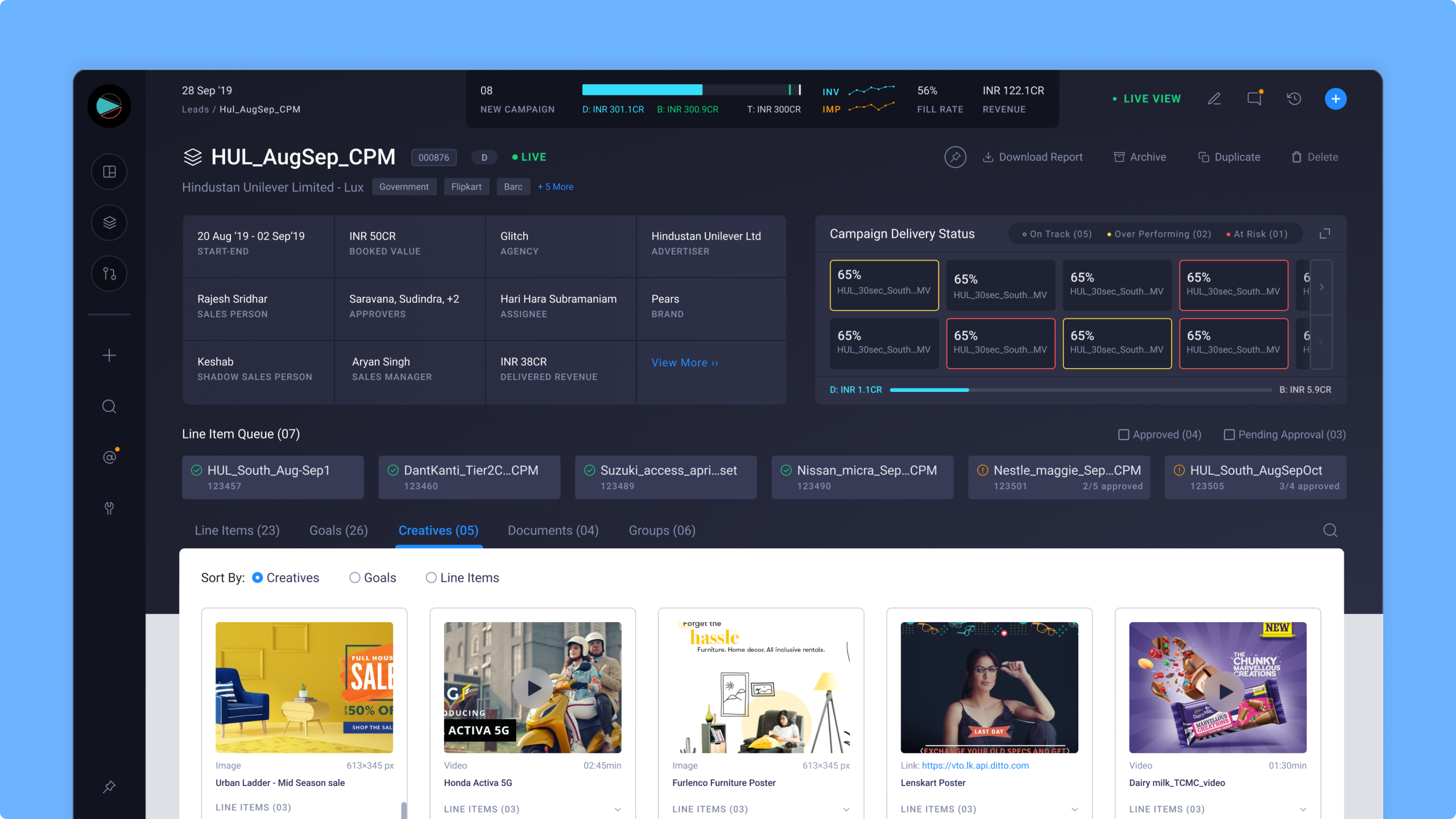Open the history clock icon
The image size is (1456, 819).
point(1294,99)
